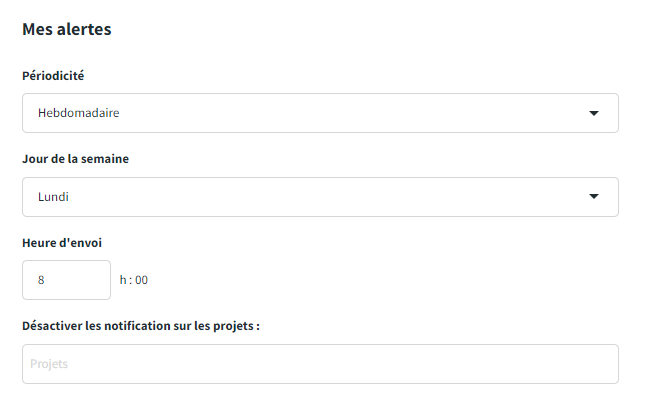The height and width of the screenshot is (414, 647).
Task: Open the Périodicité dropdown arrow
Action: (594, 113)
